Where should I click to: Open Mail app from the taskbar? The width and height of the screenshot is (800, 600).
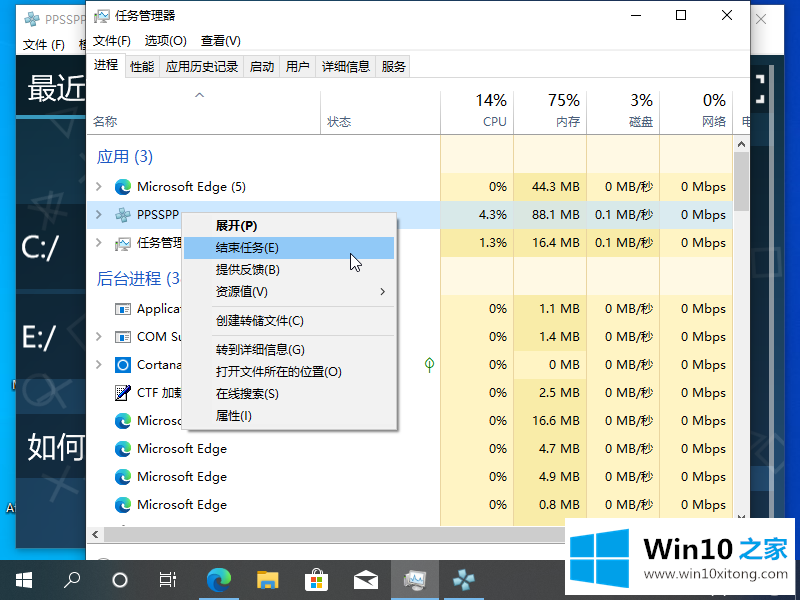point(366,580)
